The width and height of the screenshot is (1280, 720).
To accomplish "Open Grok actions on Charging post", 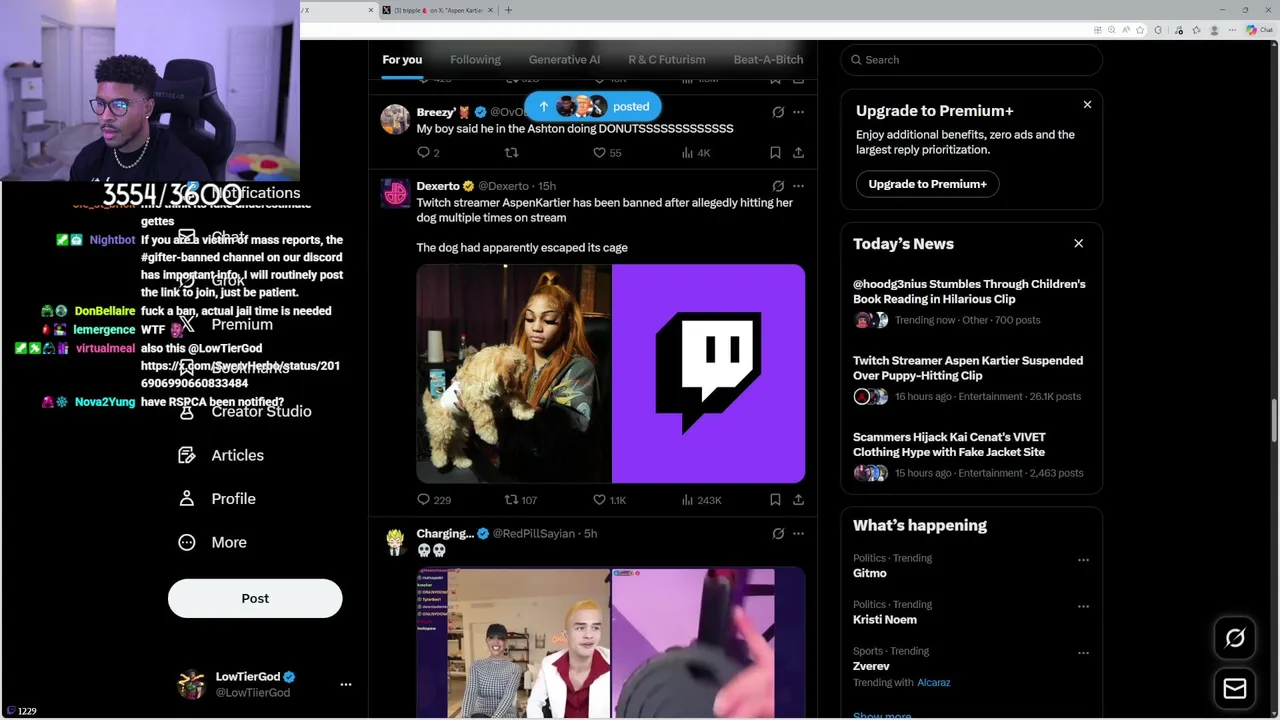I will [778, 534].
